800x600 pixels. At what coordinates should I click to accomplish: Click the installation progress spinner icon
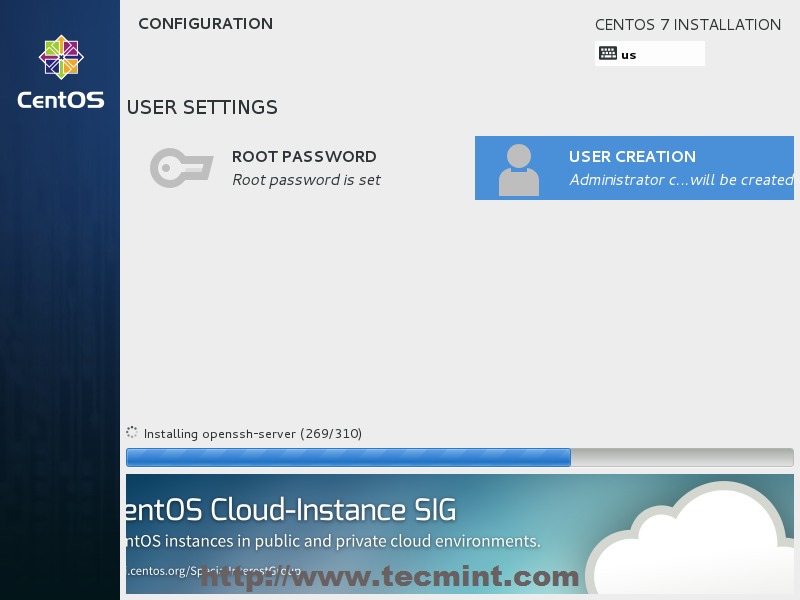(132, 433)
